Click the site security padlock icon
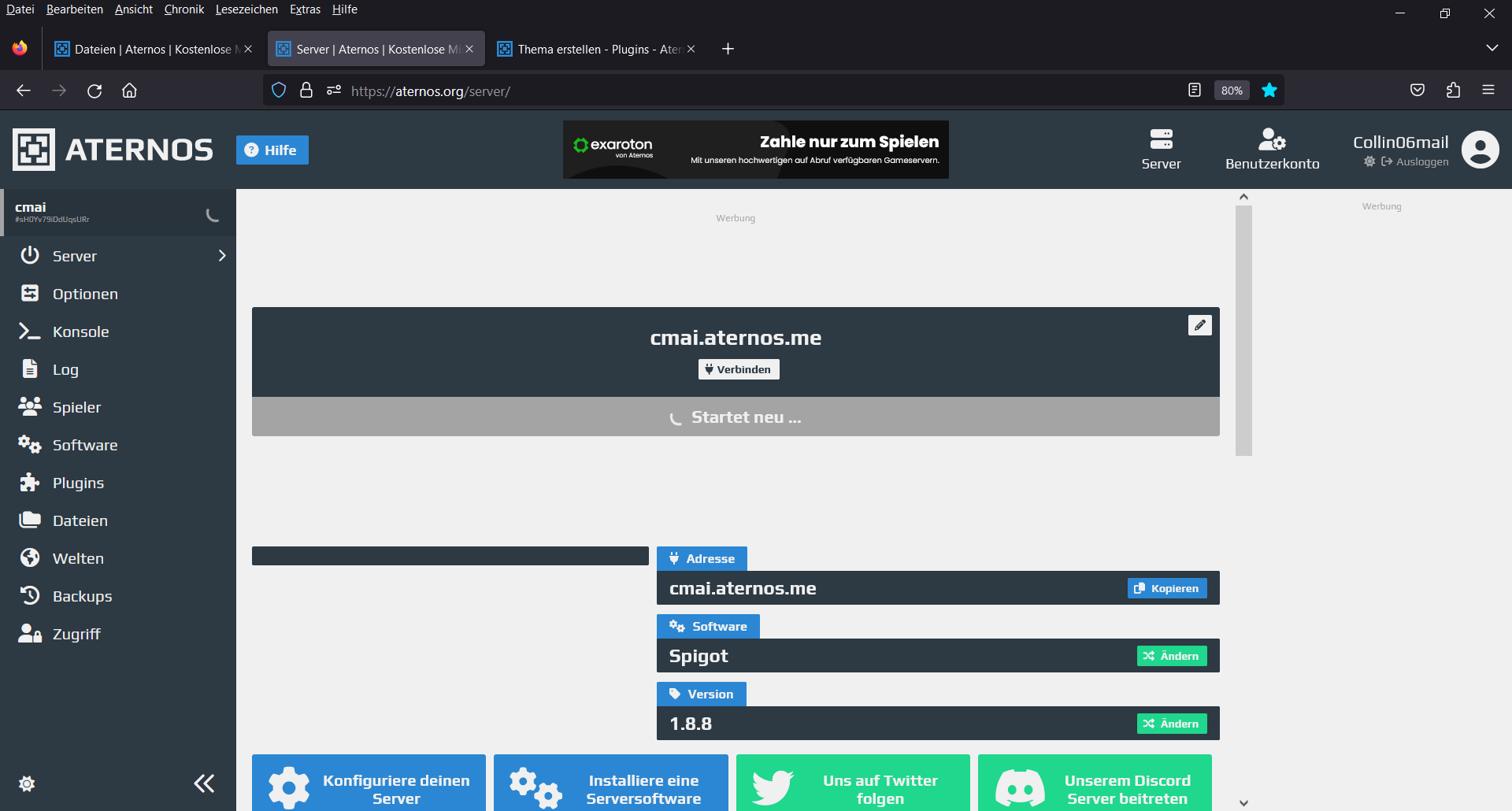Image resolution: width=1512 pixels, height=811 pixels. (x=306, y=91)
